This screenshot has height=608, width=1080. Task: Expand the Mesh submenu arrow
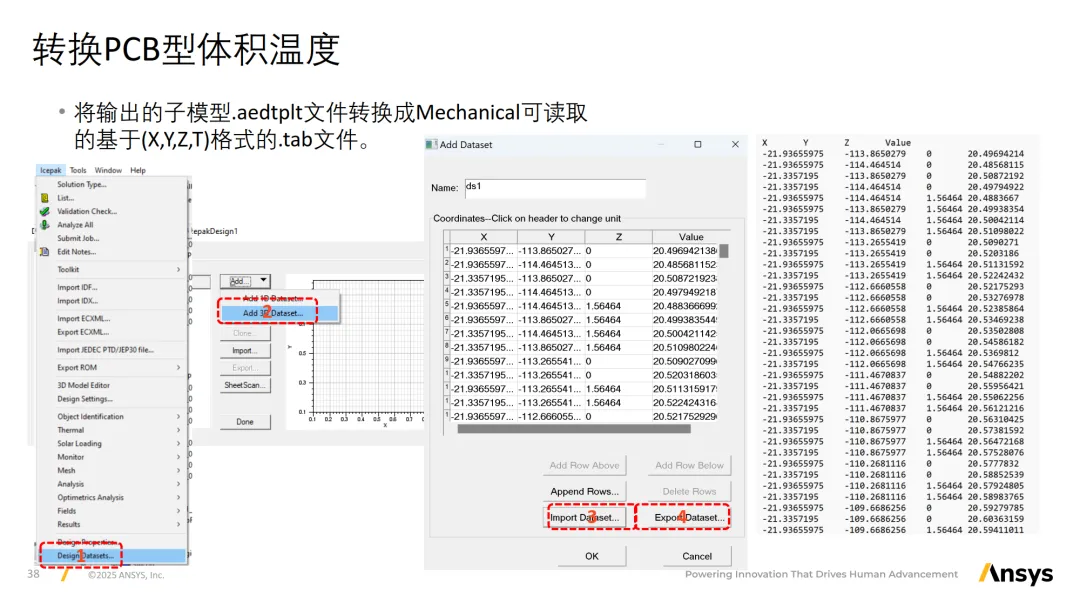[x=178, y=470]
